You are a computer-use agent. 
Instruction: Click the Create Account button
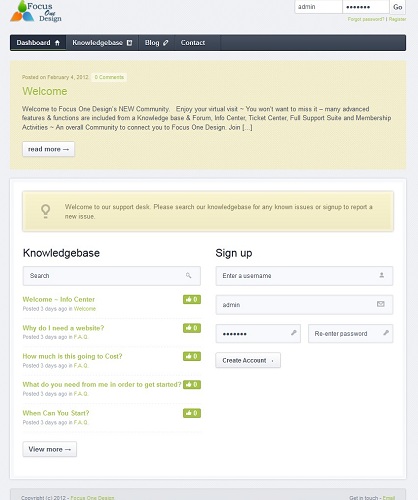[248, 360]
